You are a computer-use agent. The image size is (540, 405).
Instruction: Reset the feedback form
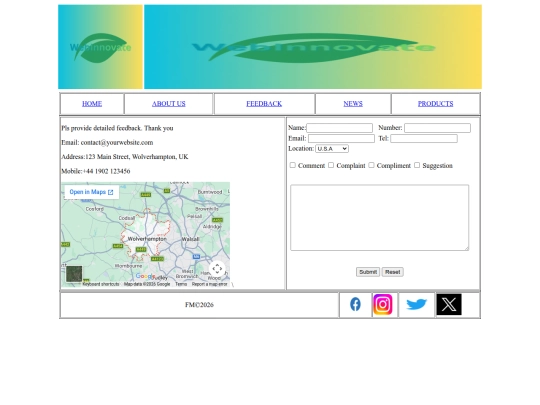tap(393, 272)
